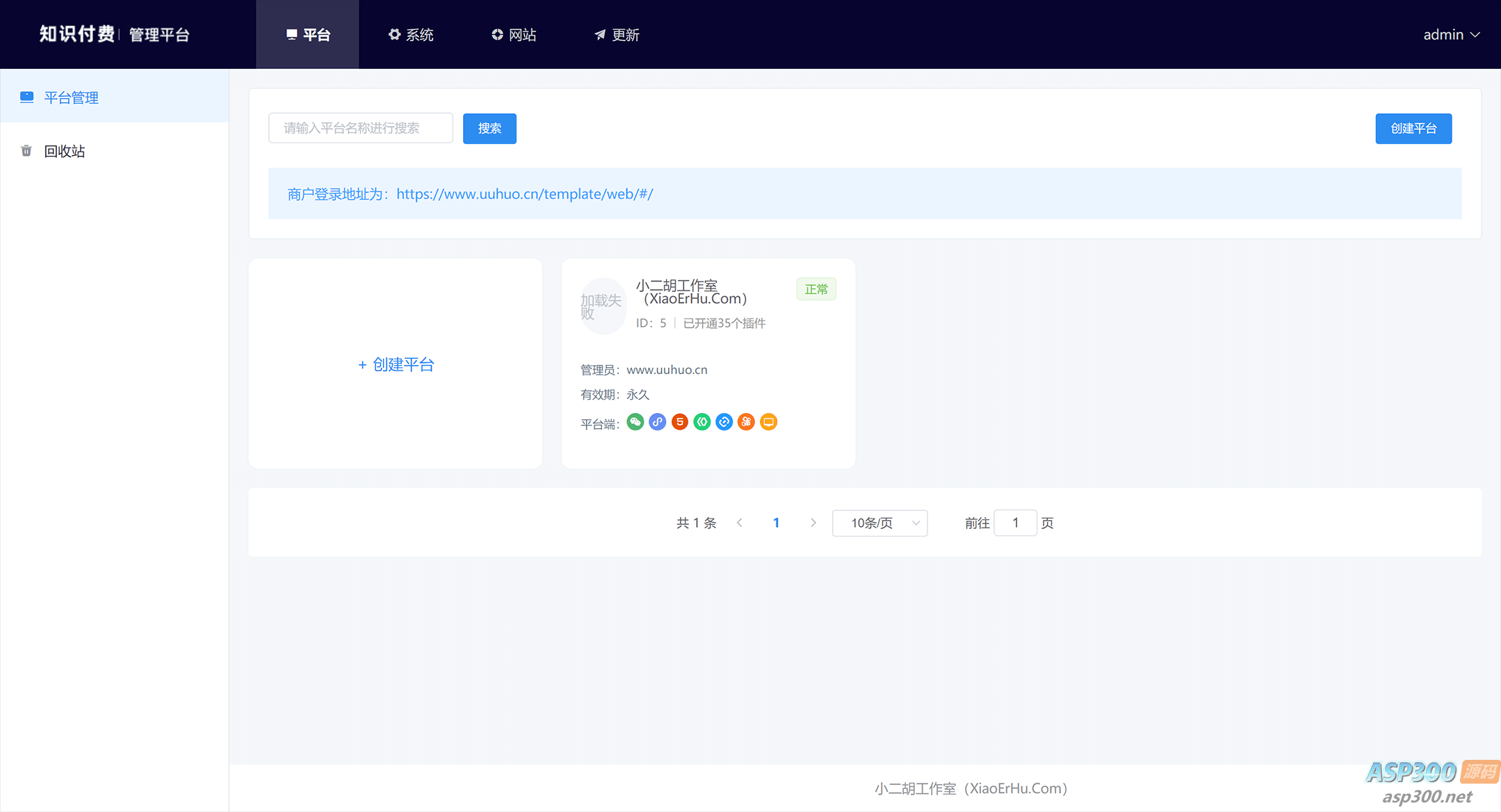The image size is (1501, 812).
Task: Click the blue mini-program link icon
Action: pos(657,422)
